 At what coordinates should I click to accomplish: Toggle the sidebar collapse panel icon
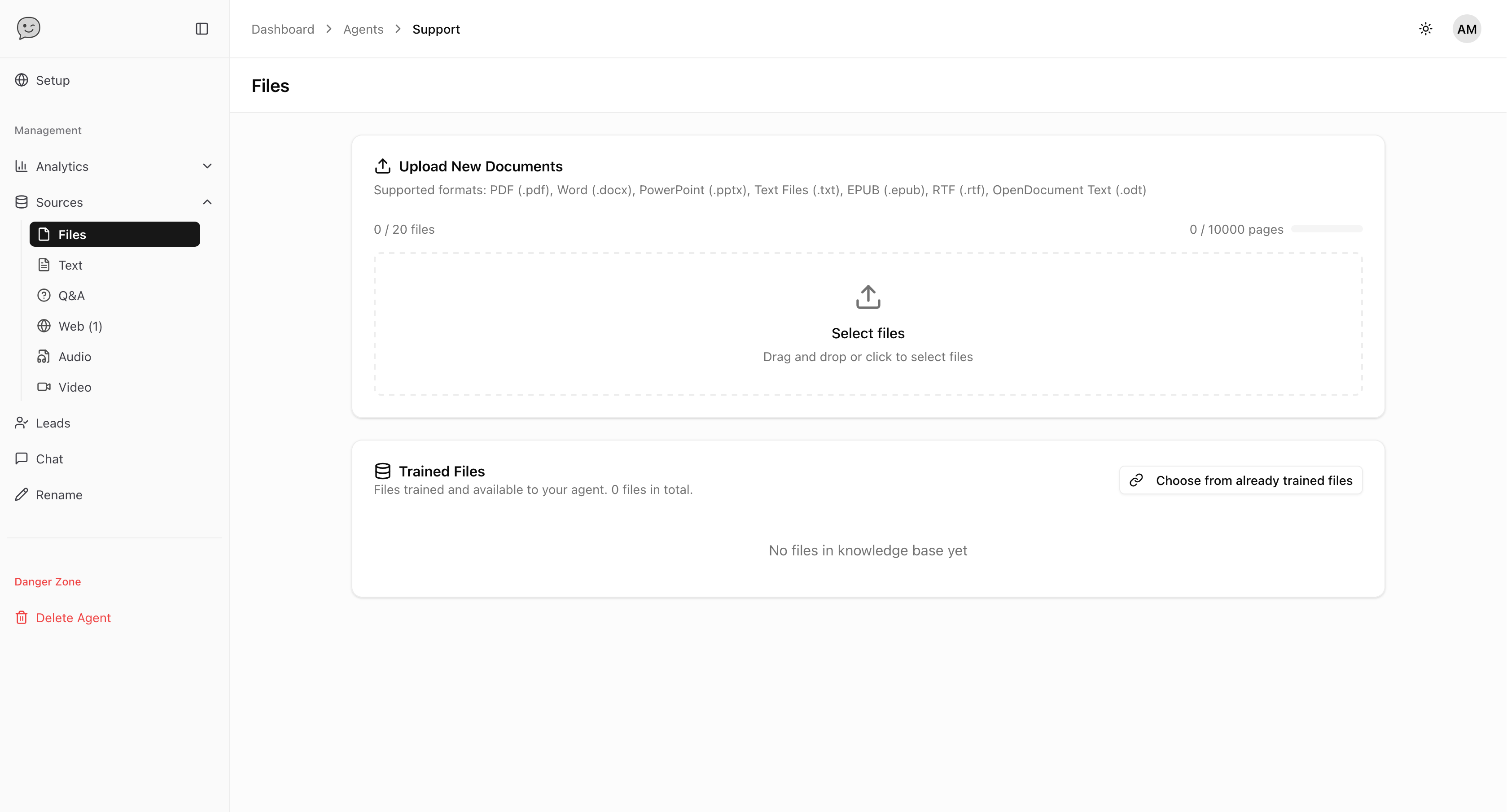202,29
